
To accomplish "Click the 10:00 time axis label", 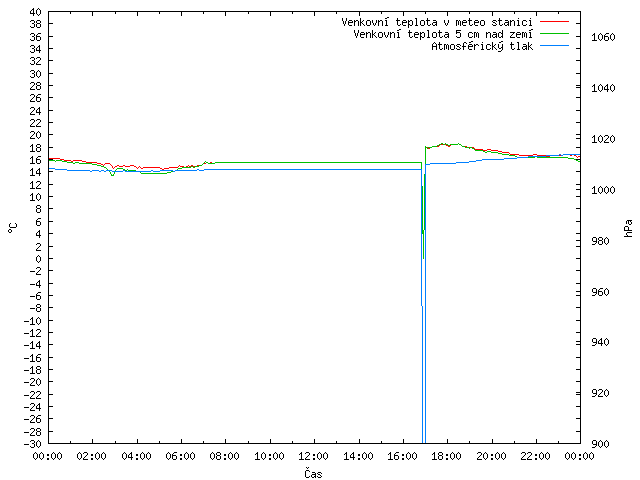I will point(269,456).
